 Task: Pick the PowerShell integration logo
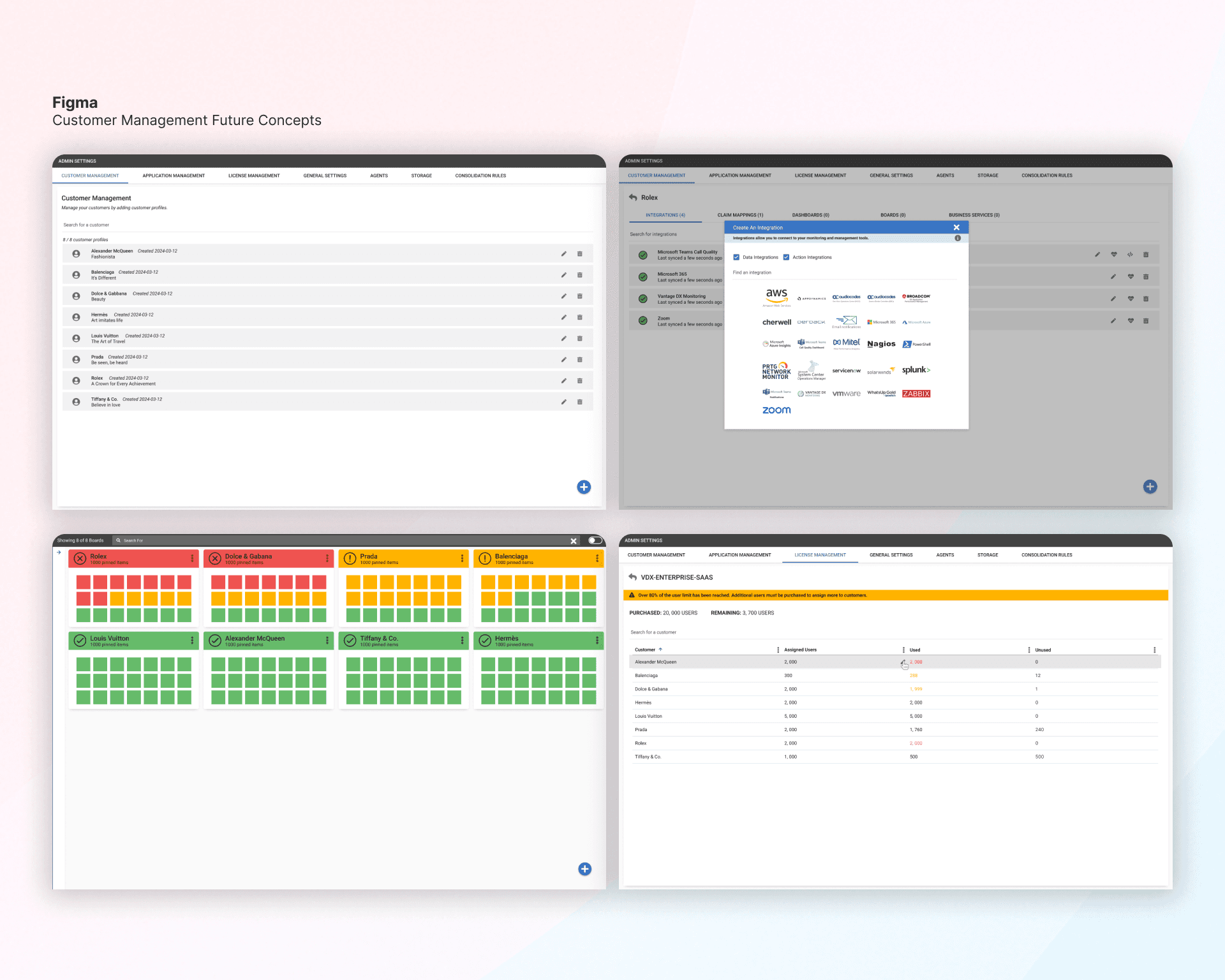pyautogui.click(x=916, y=344)
